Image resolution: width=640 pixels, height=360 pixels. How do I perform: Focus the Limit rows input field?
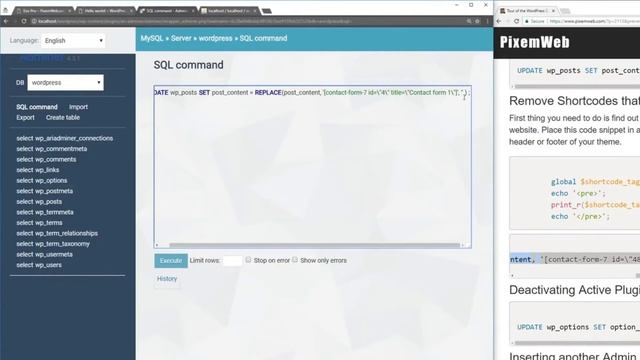click(232, 261)
